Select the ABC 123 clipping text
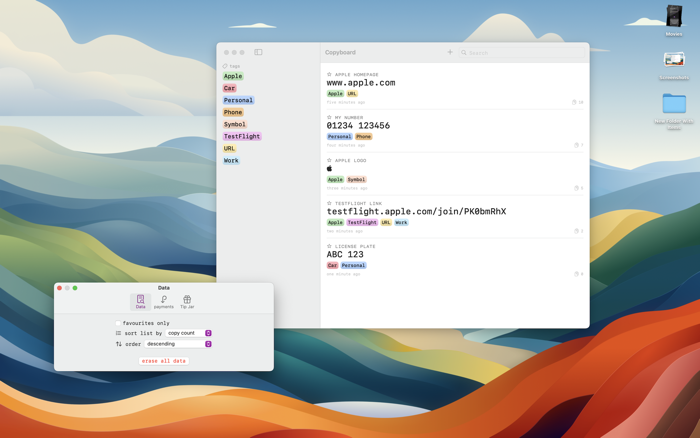 pyautogui.click(x=345, y=254)
